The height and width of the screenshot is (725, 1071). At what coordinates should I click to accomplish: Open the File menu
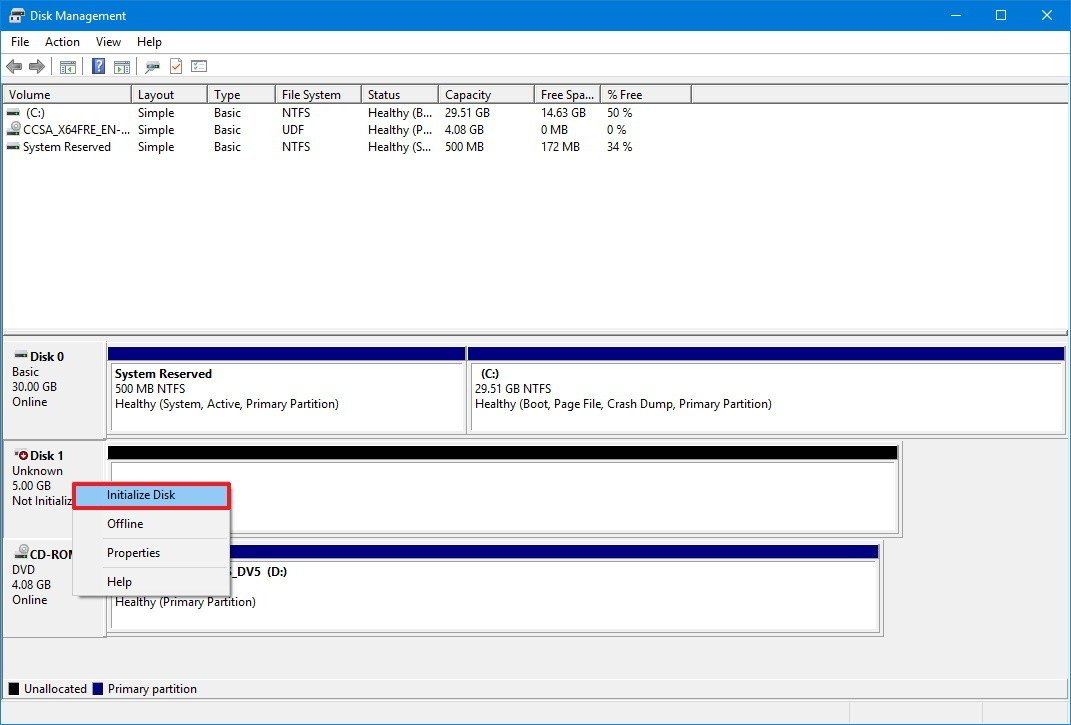[x=20, y=42]
